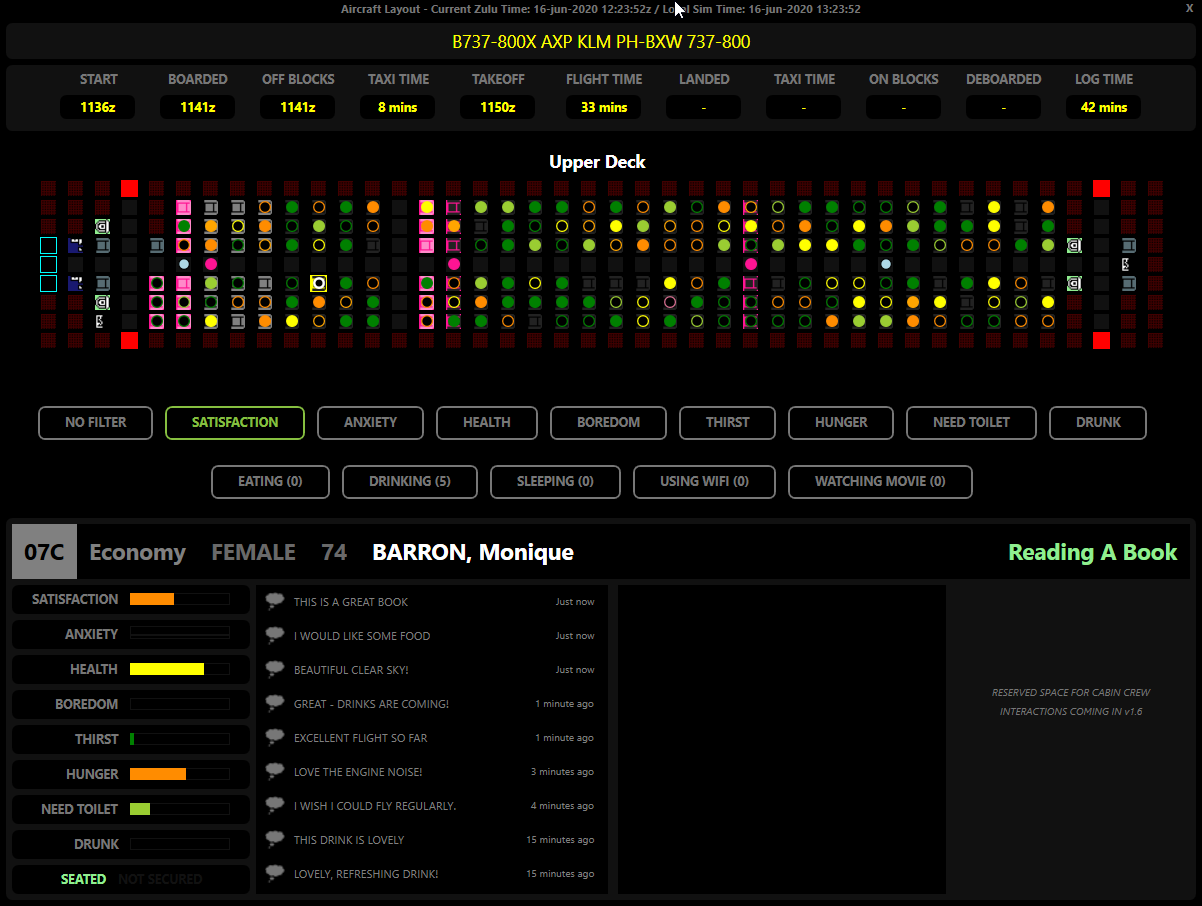
Task: Click the top-right red exit door marker
Action: [1101, 188]
